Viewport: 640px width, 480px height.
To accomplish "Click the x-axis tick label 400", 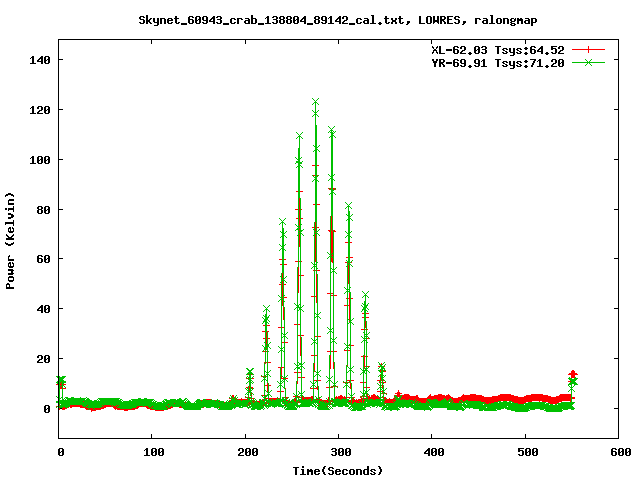I will pyautogui.click(x=434, y=452).
